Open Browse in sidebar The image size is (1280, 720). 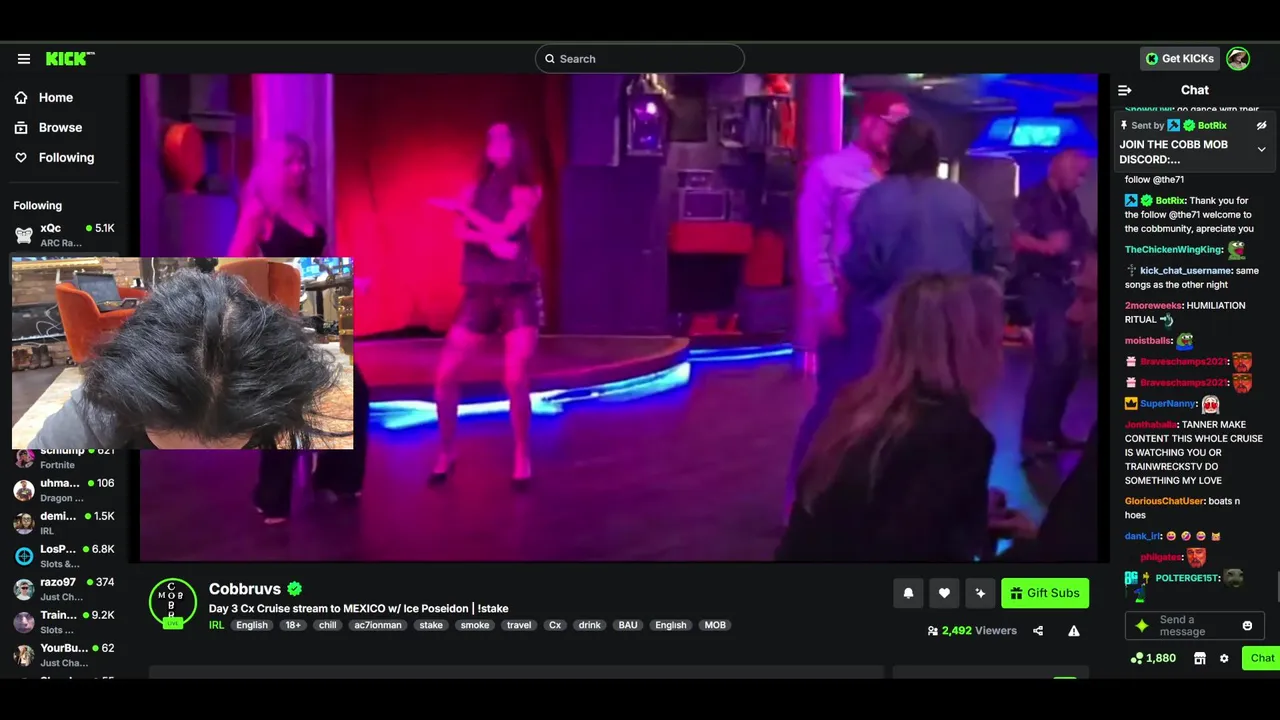pyautogui.click(x=60, y=127)
